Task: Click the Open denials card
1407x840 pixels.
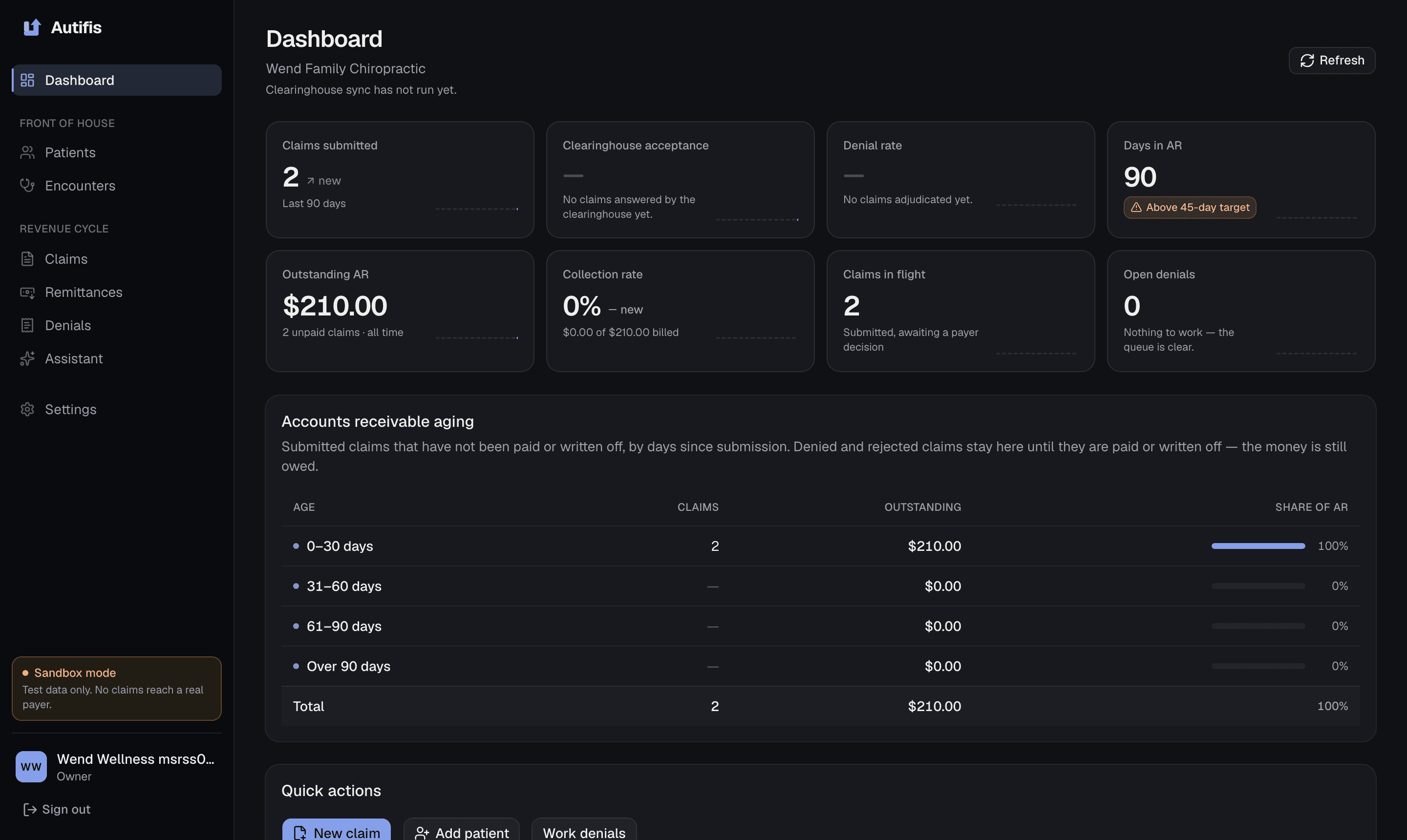Action: 1241,311
